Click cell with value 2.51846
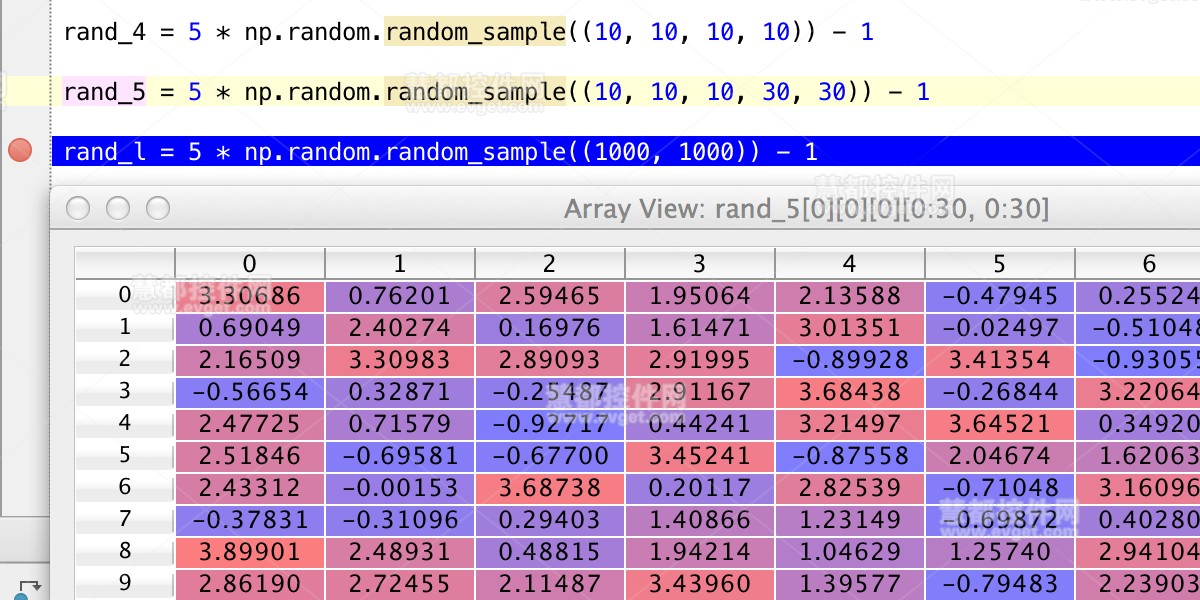 coord(250,456)
